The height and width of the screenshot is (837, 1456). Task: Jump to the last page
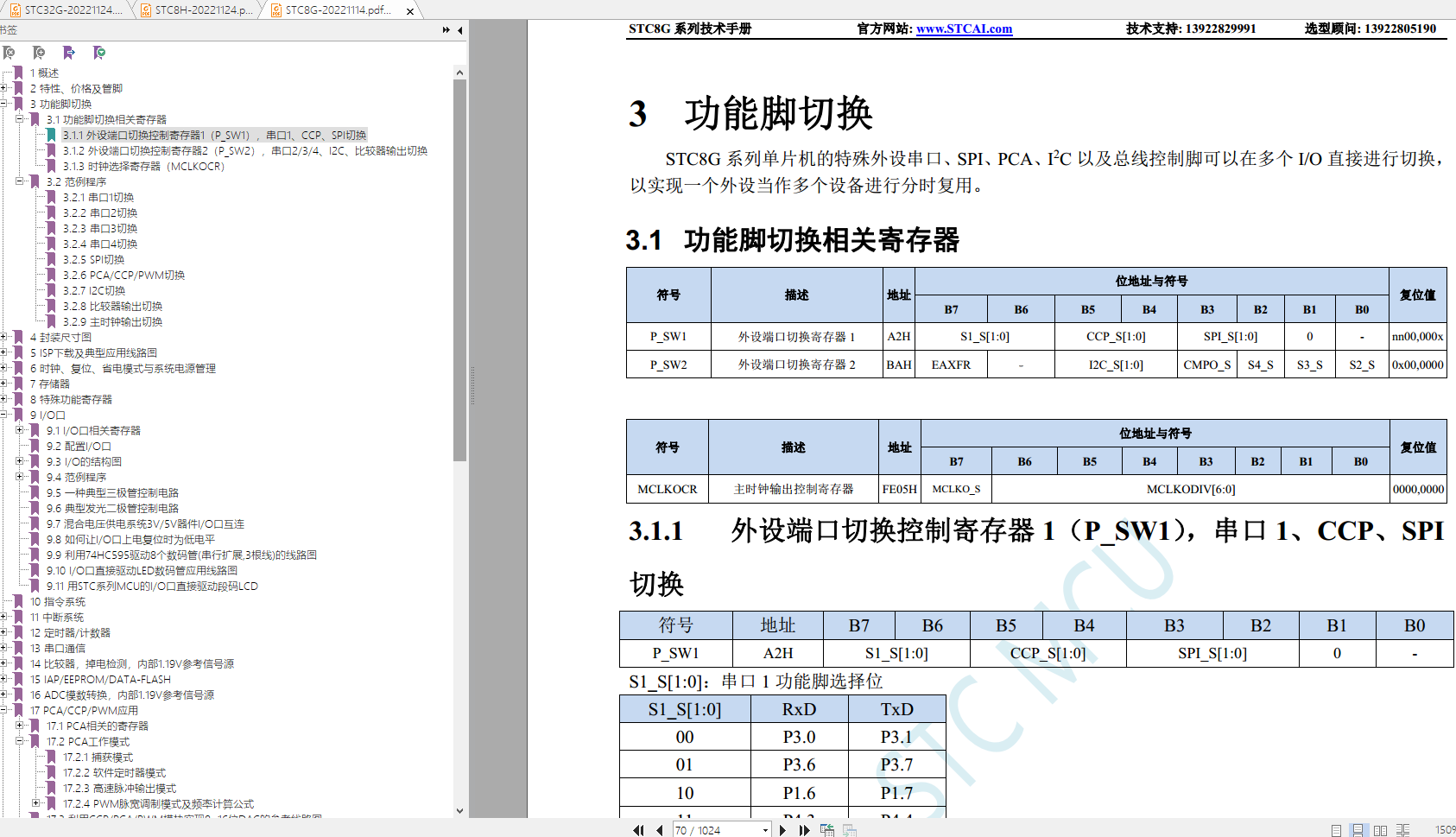804,830
